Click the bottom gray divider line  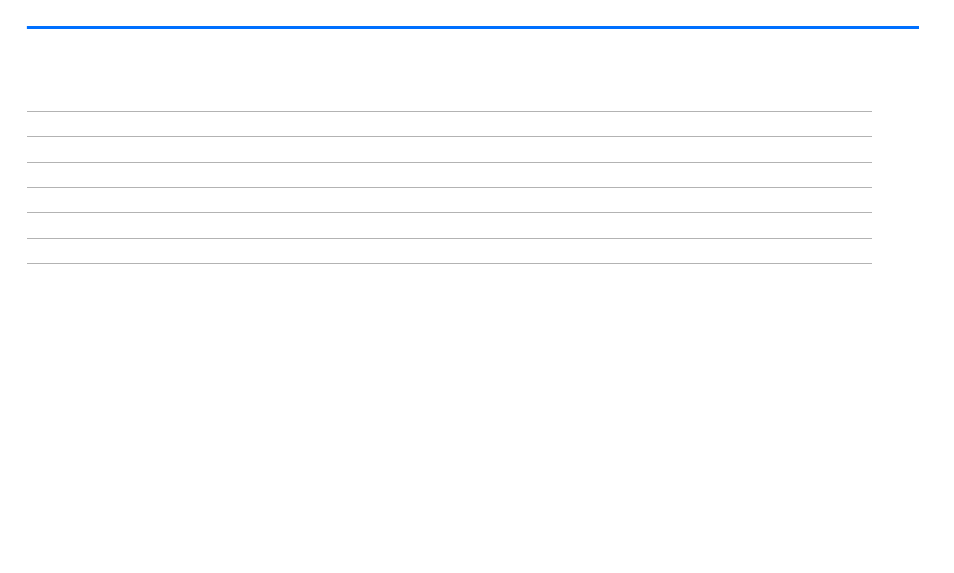click(449, 263)
